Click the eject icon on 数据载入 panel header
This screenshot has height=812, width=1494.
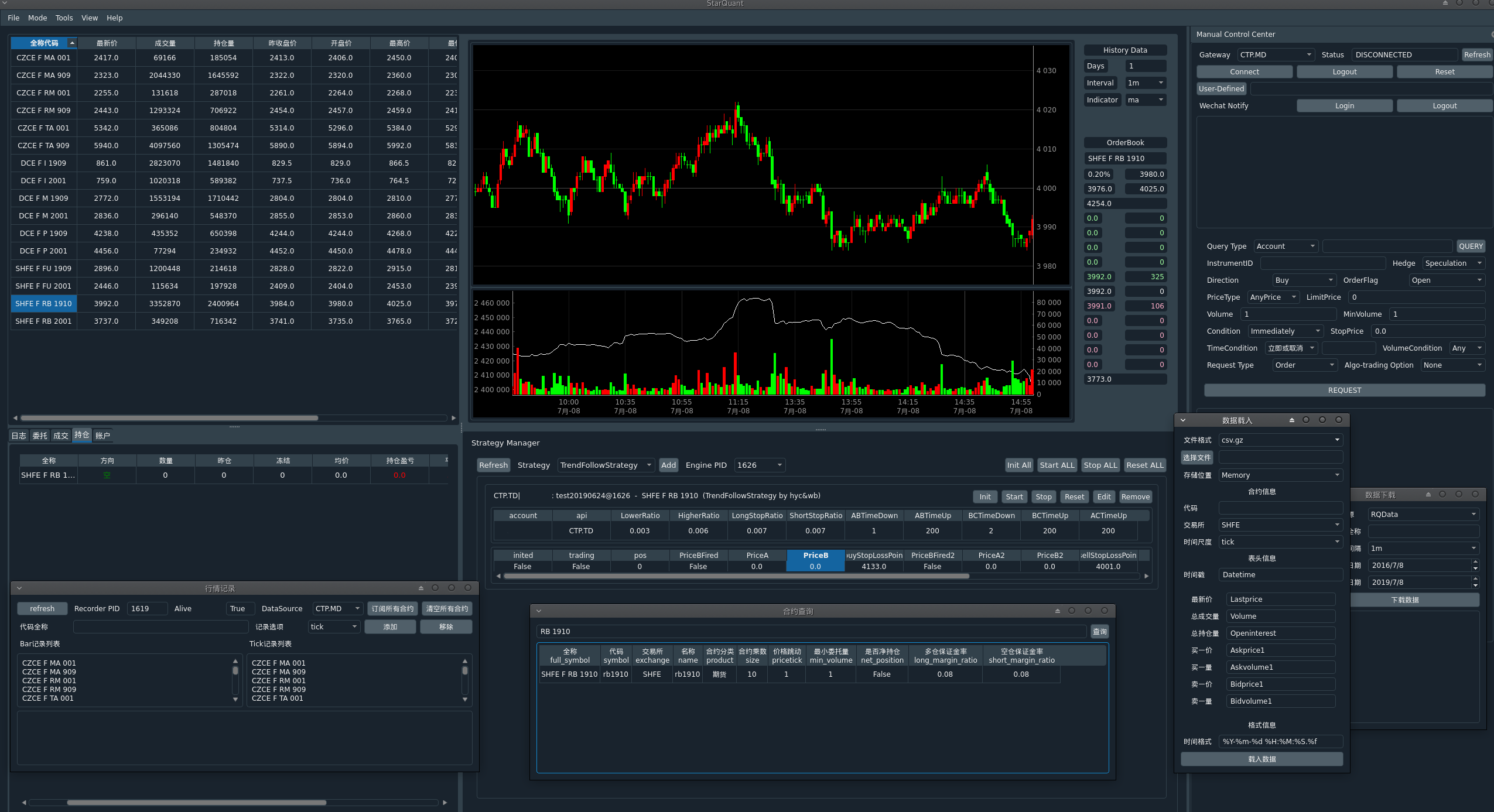coord(1291,420)
